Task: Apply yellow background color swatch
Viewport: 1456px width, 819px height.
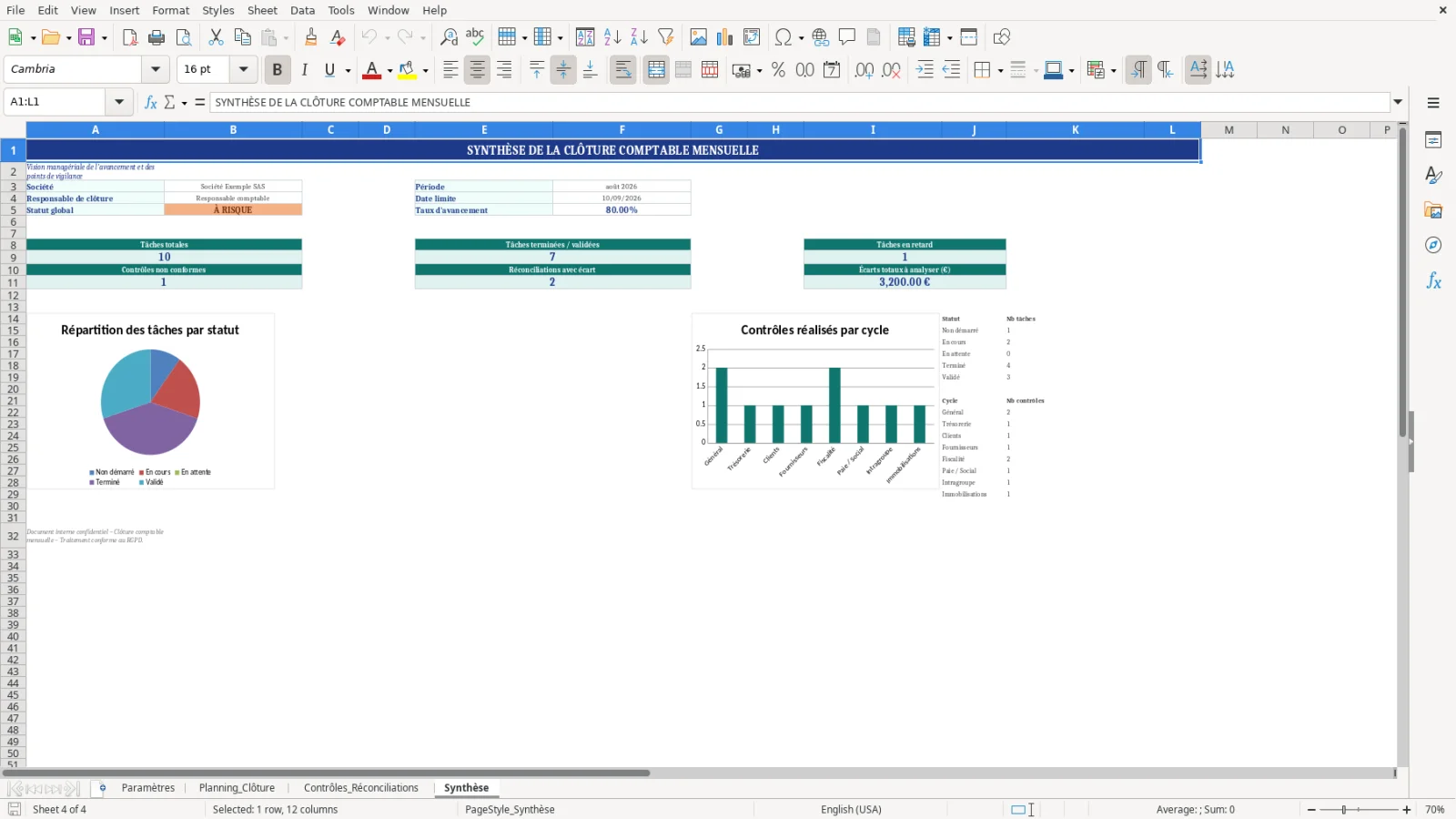Action: pos(408,70)
